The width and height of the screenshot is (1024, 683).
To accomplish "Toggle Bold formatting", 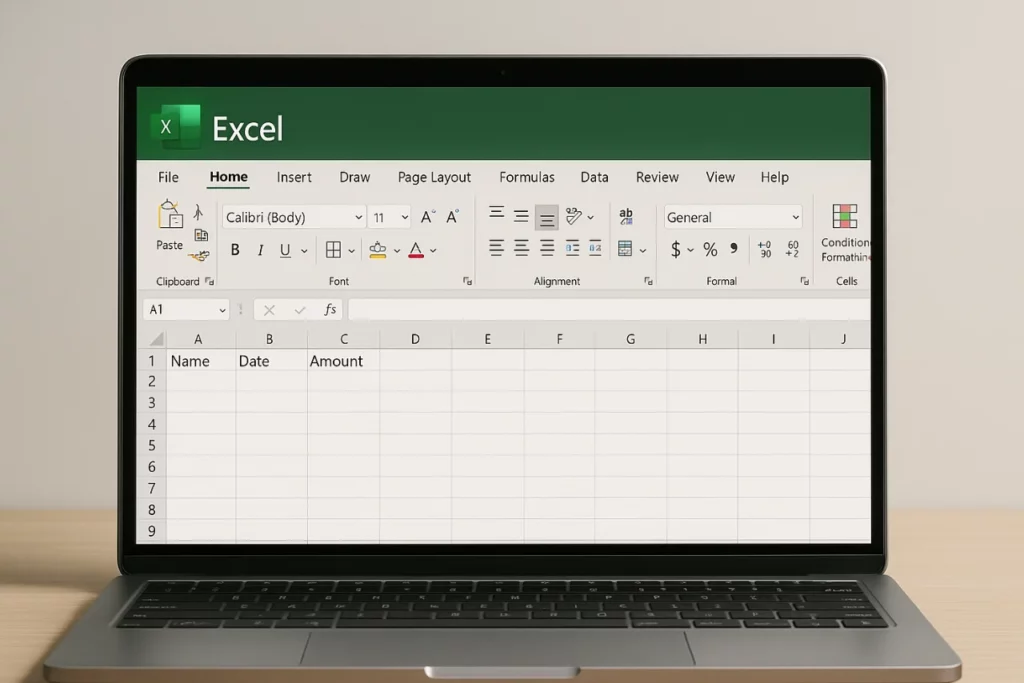I will (x=235, y=250).
